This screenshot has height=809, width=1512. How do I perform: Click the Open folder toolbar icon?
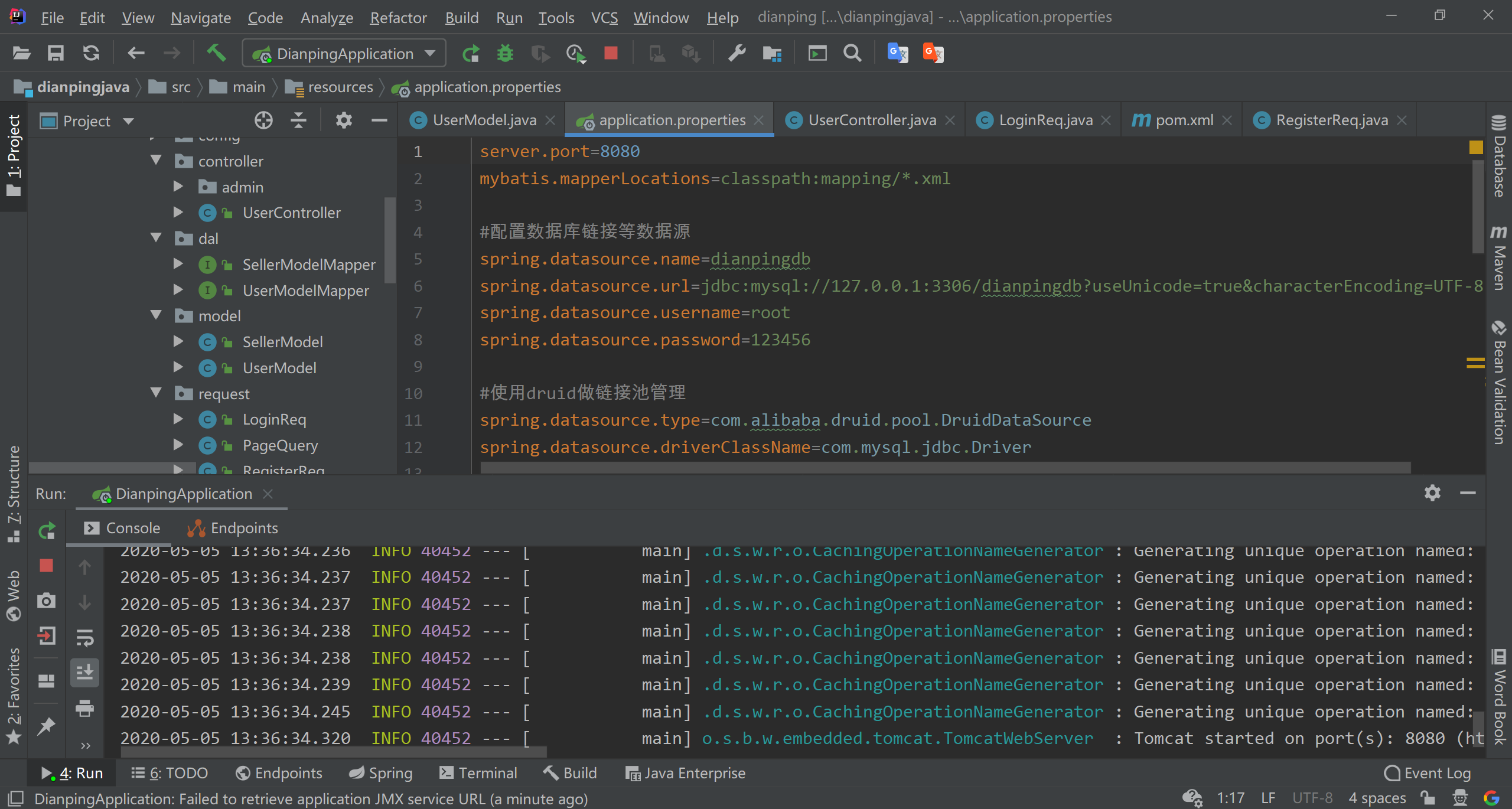(x=21, y=54)
